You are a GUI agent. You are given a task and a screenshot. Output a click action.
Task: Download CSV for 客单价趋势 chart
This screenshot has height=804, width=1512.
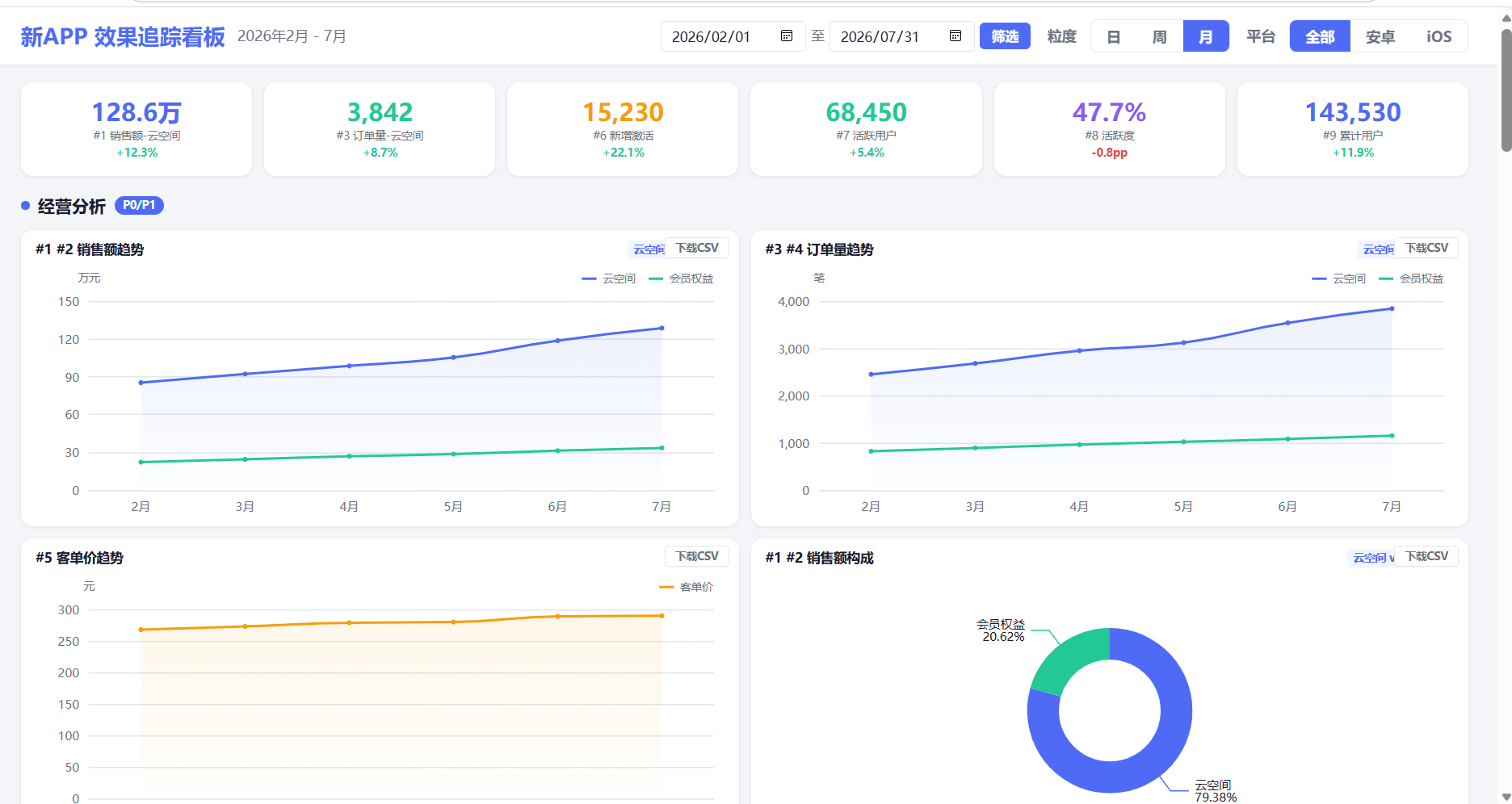click(697, 556)
